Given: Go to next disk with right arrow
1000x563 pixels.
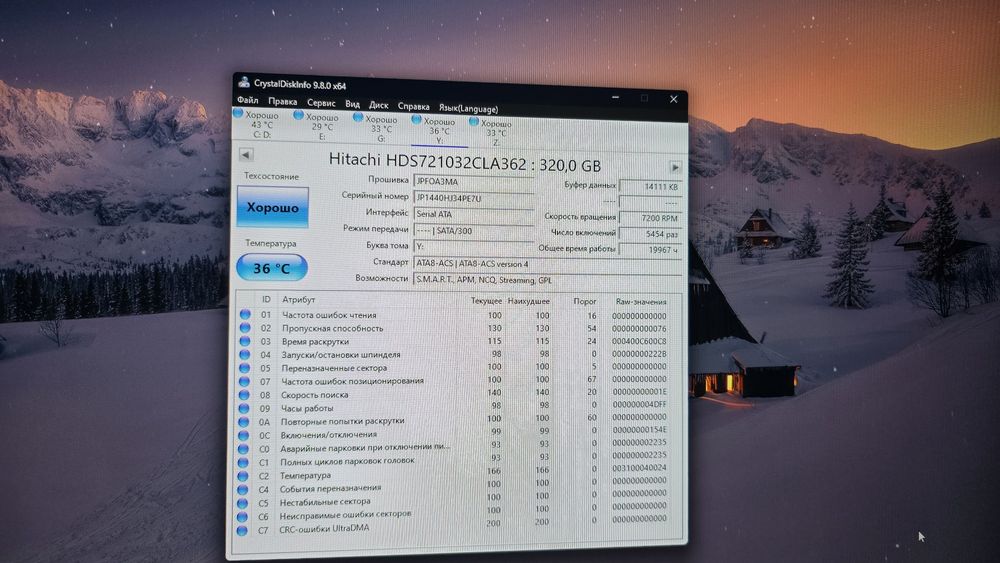Looking at the screenshot, I should [x=675, y=167].
